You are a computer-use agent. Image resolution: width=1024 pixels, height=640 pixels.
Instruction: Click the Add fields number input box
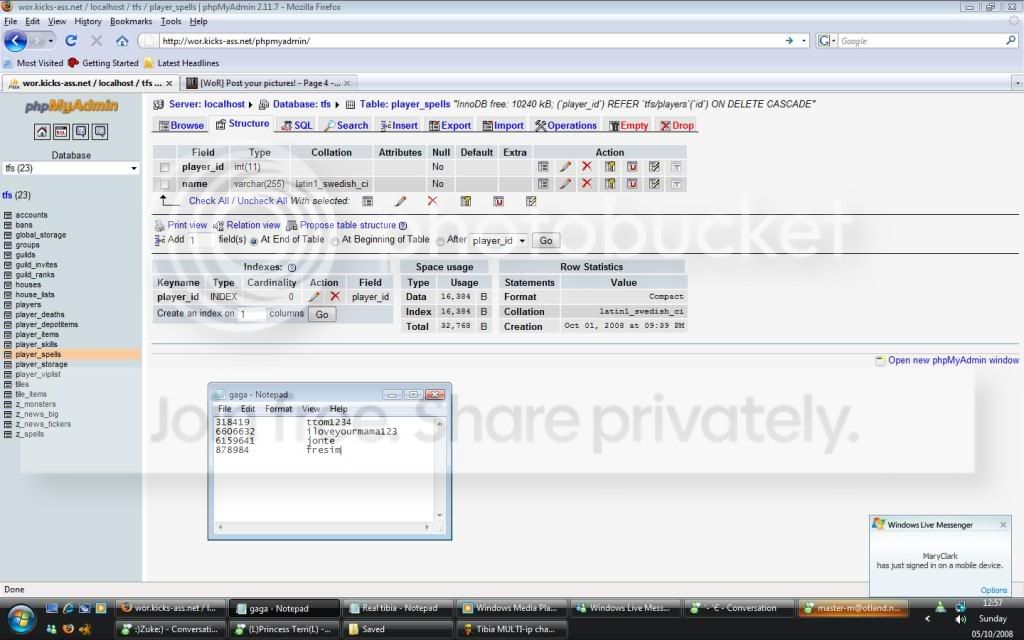(200, 241)
